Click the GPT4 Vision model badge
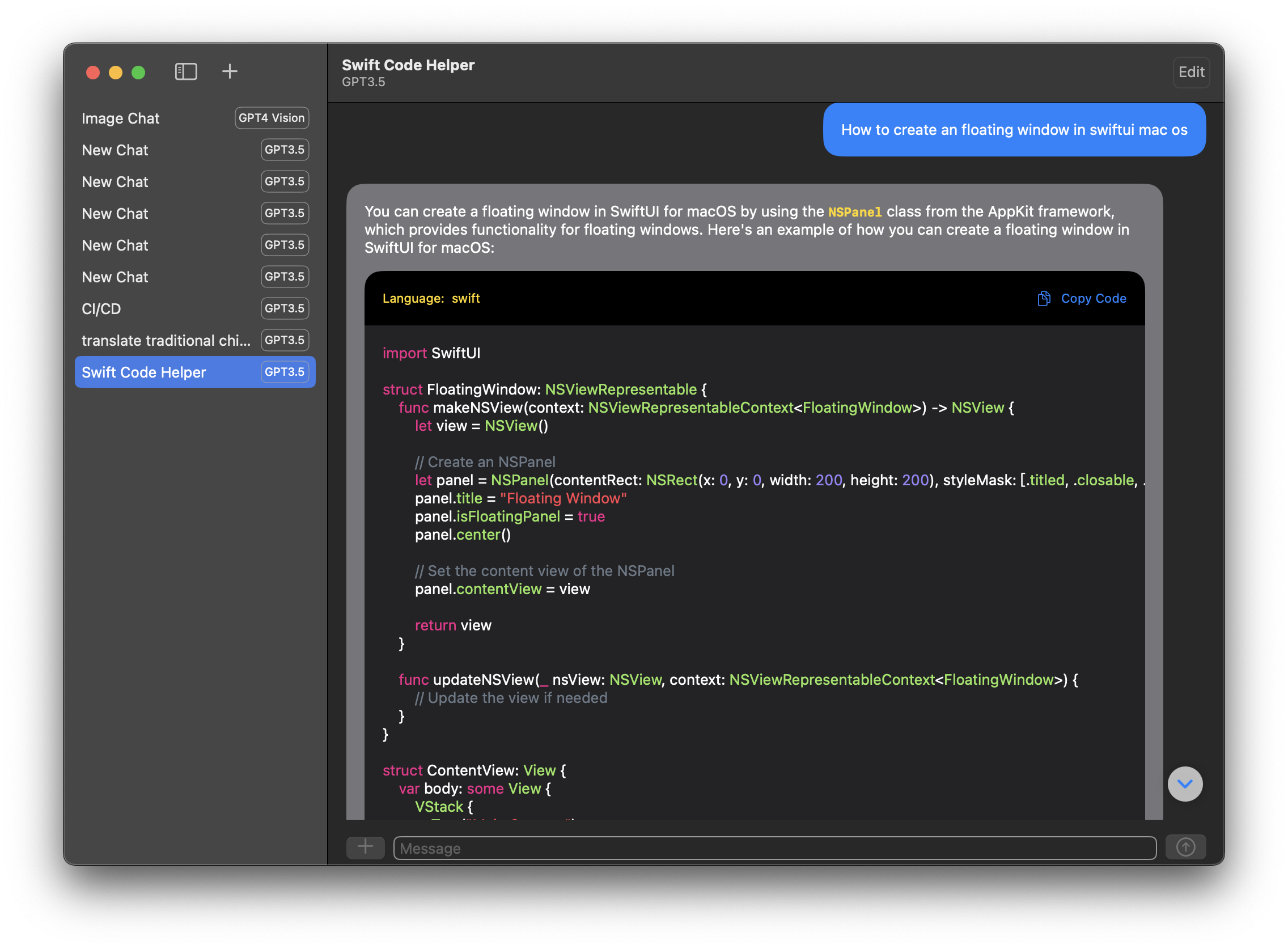Viewport: 1288px width, 949px height. [x=272, y=118]
